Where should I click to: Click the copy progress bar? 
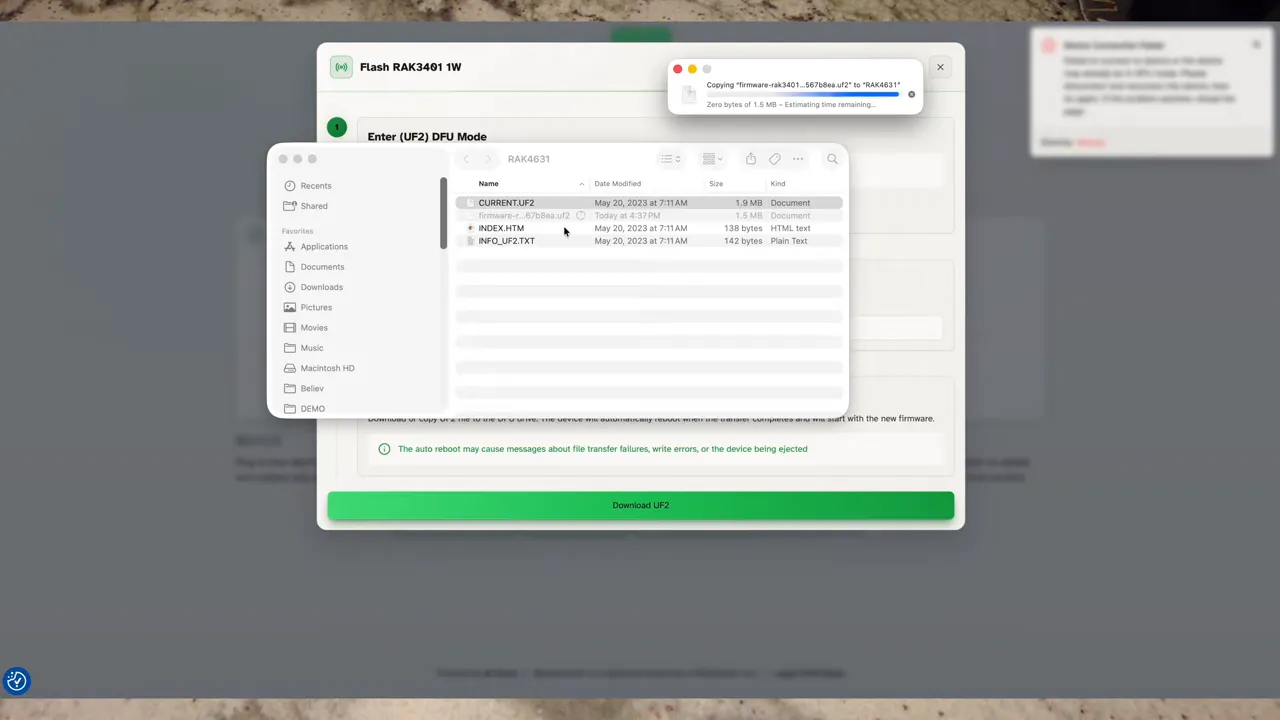coord(803,94)
